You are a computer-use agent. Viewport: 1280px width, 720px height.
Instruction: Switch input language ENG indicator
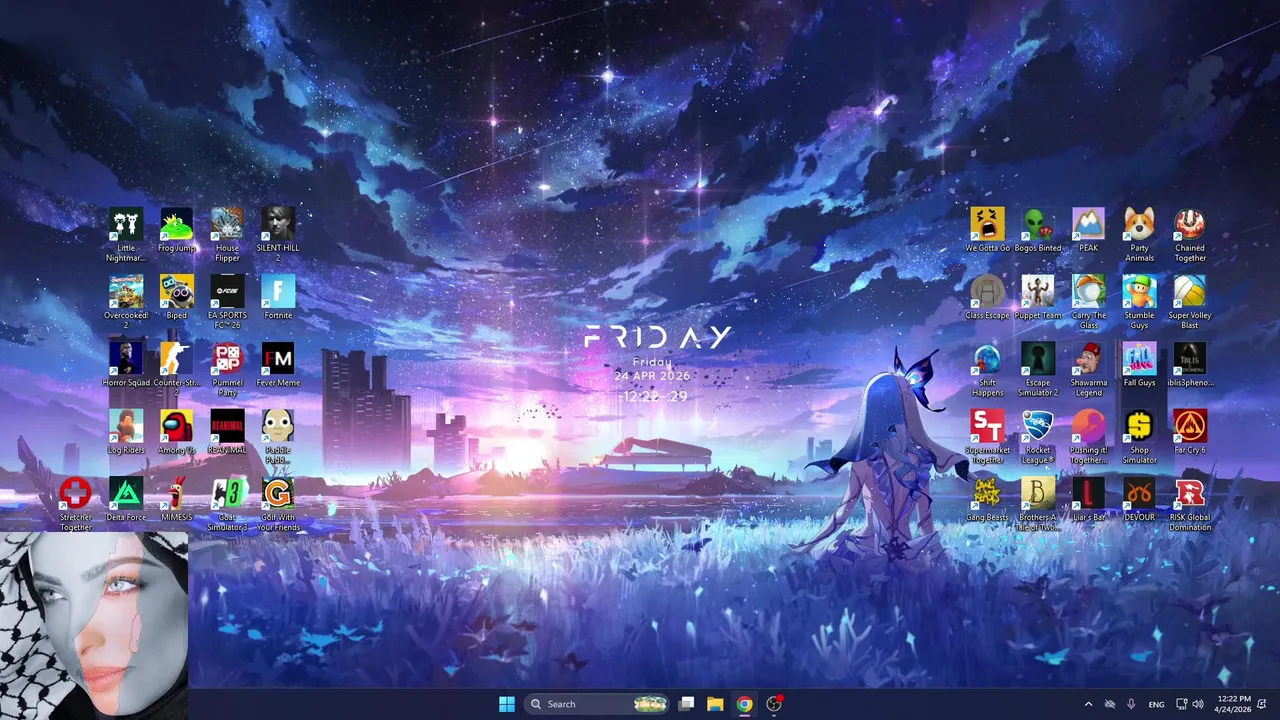pos(1156,704)
